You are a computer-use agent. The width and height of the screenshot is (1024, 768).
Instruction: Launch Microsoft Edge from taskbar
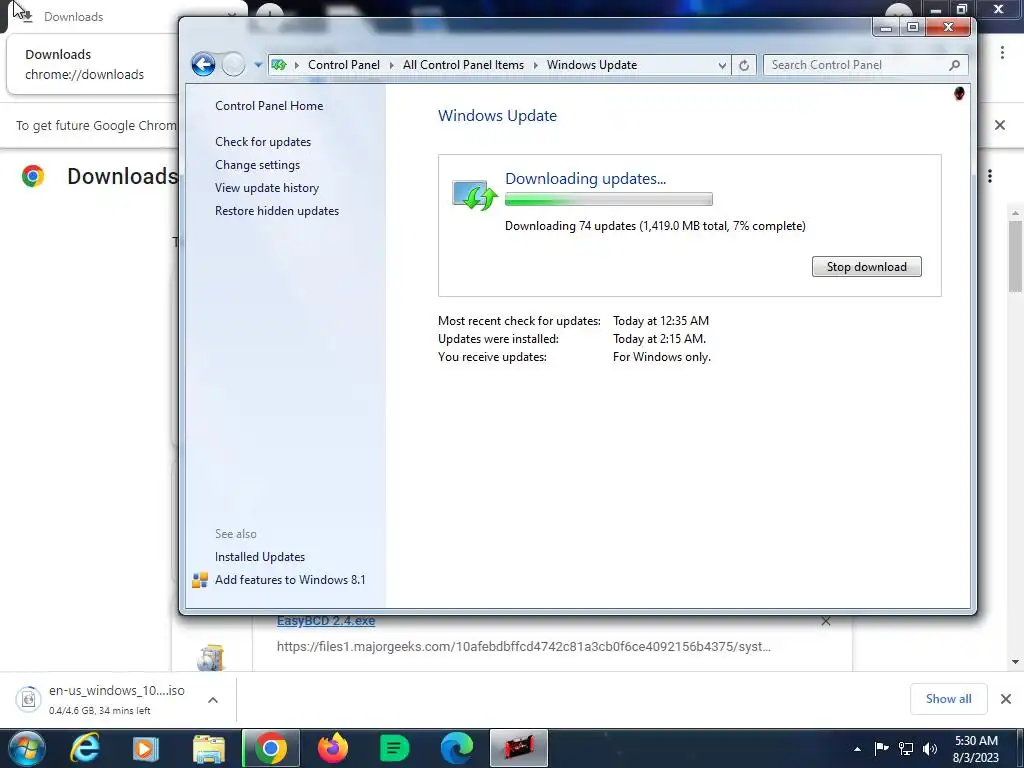tap(456, 748)
